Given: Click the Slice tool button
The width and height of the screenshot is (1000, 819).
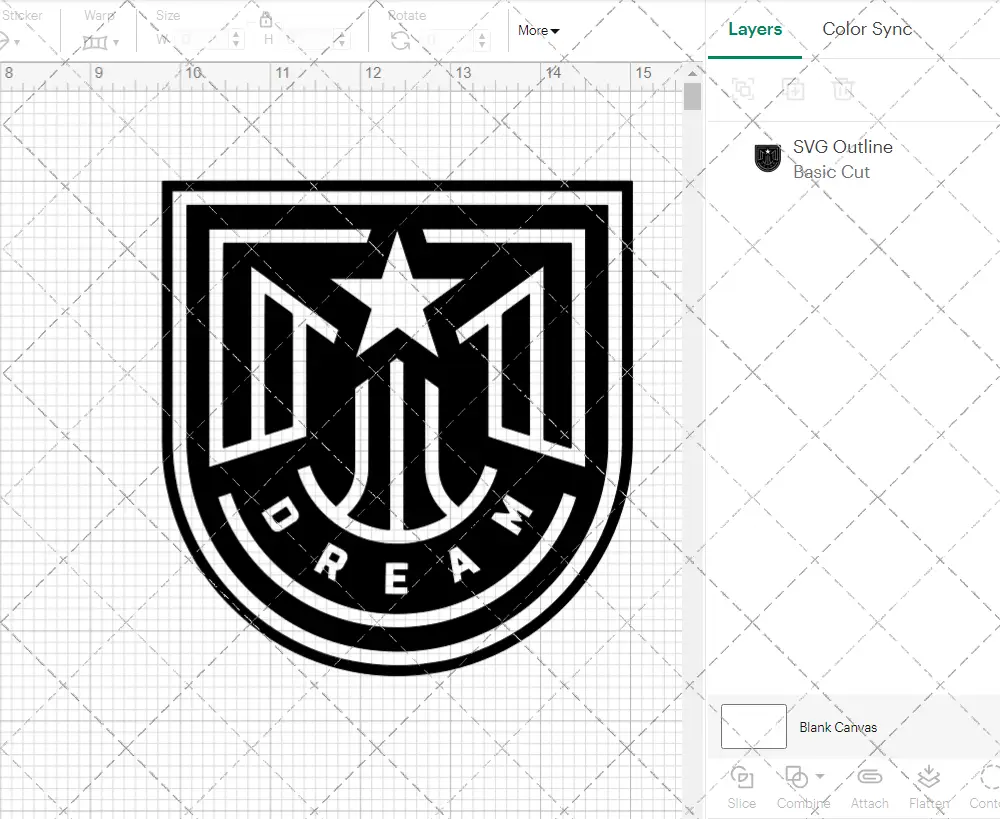Looking at the screenshot, I should coord(742,788).
